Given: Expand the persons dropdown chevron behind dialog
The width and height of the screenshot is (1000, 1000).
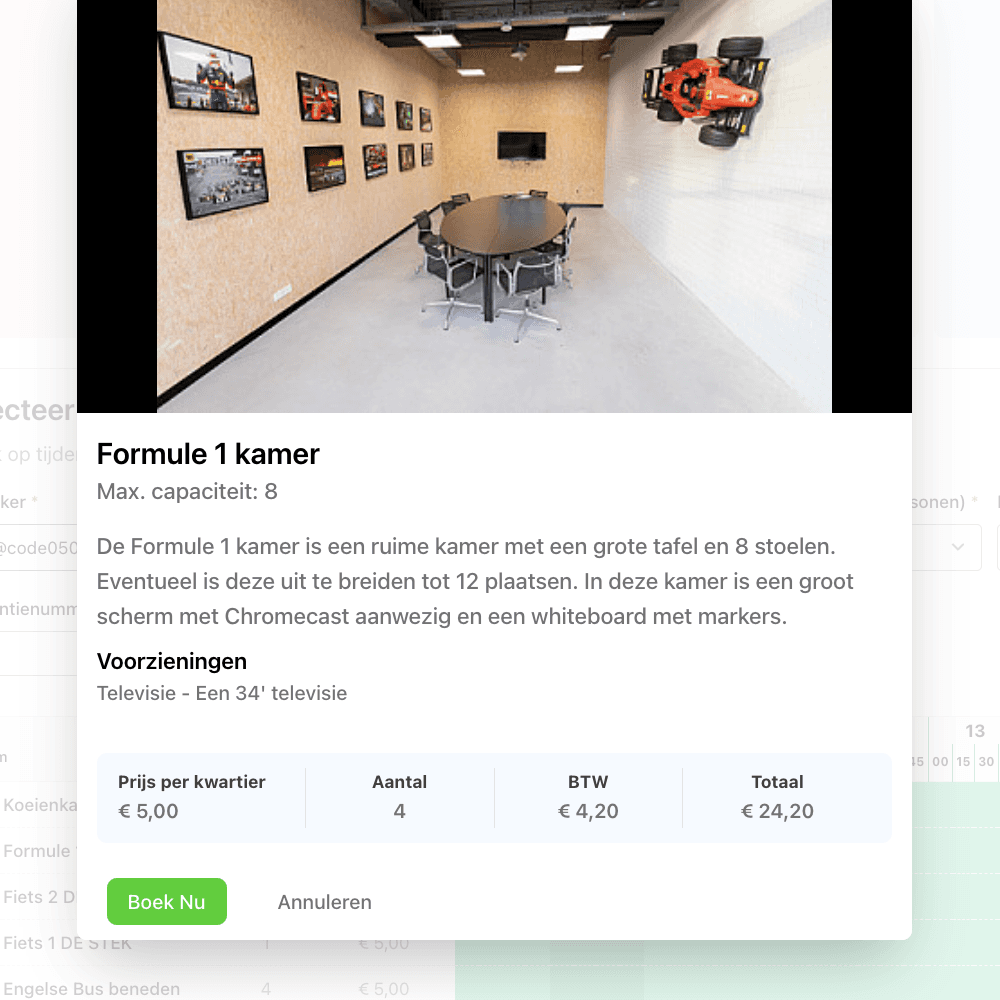Looking at the screenshot, I should pyautogui.click(x=958, y=547).
